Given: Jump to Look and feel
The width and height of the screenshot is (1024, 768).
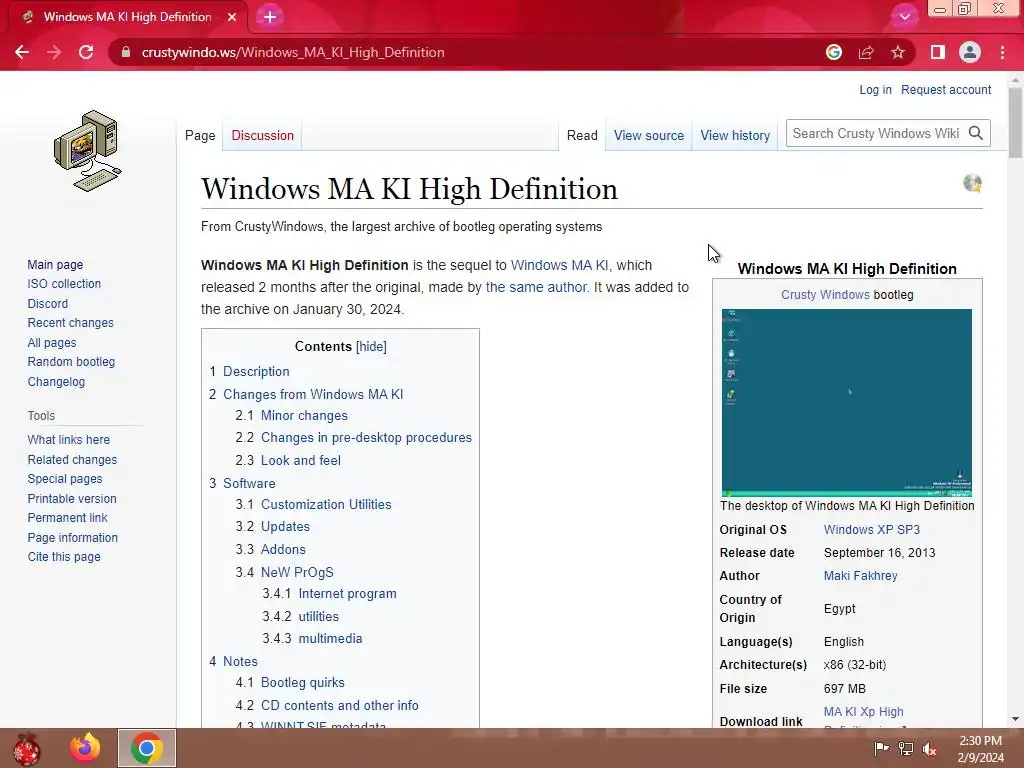Looking at the screenshot, I should click(x=300, y=460).
